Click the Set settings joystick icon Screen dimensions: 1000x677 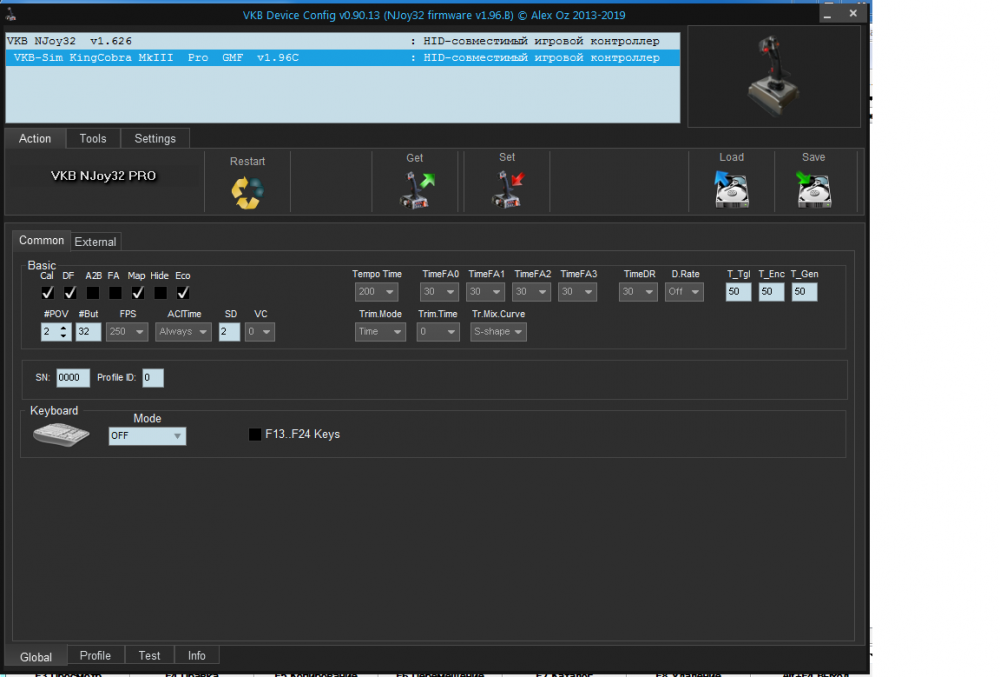click(507, 188)
